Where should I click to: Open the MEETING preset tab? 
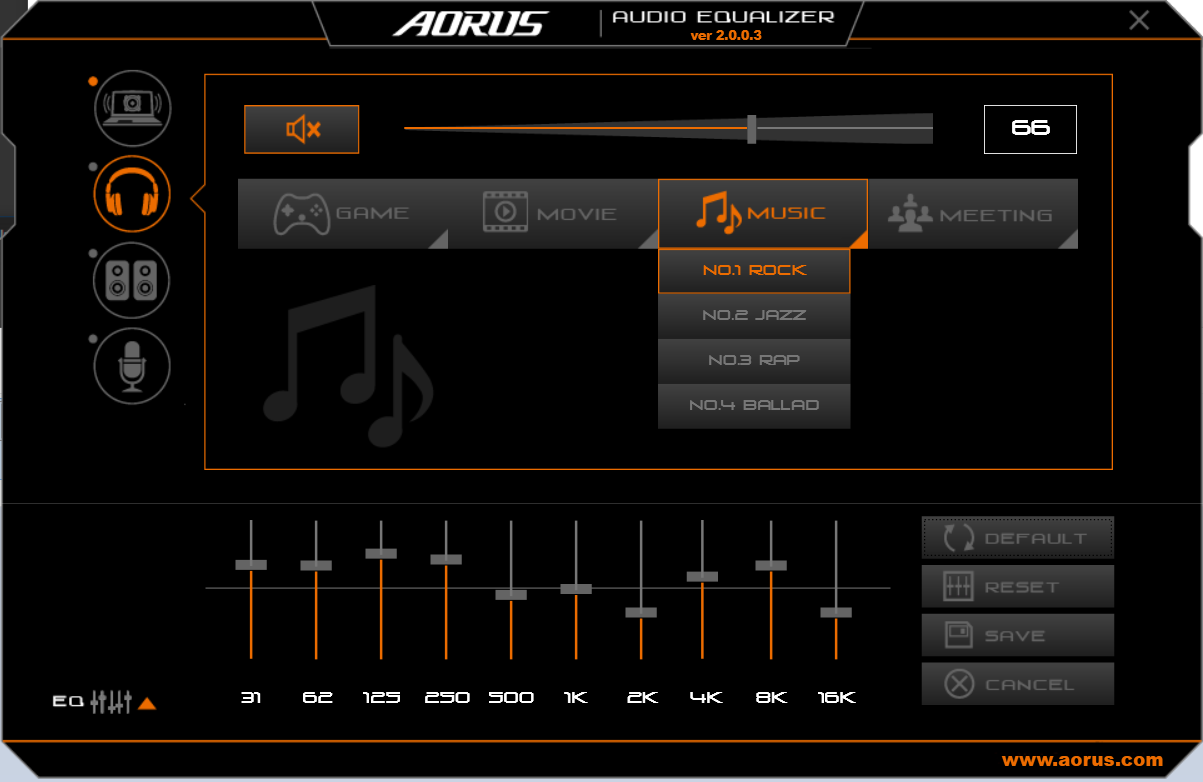973,213
